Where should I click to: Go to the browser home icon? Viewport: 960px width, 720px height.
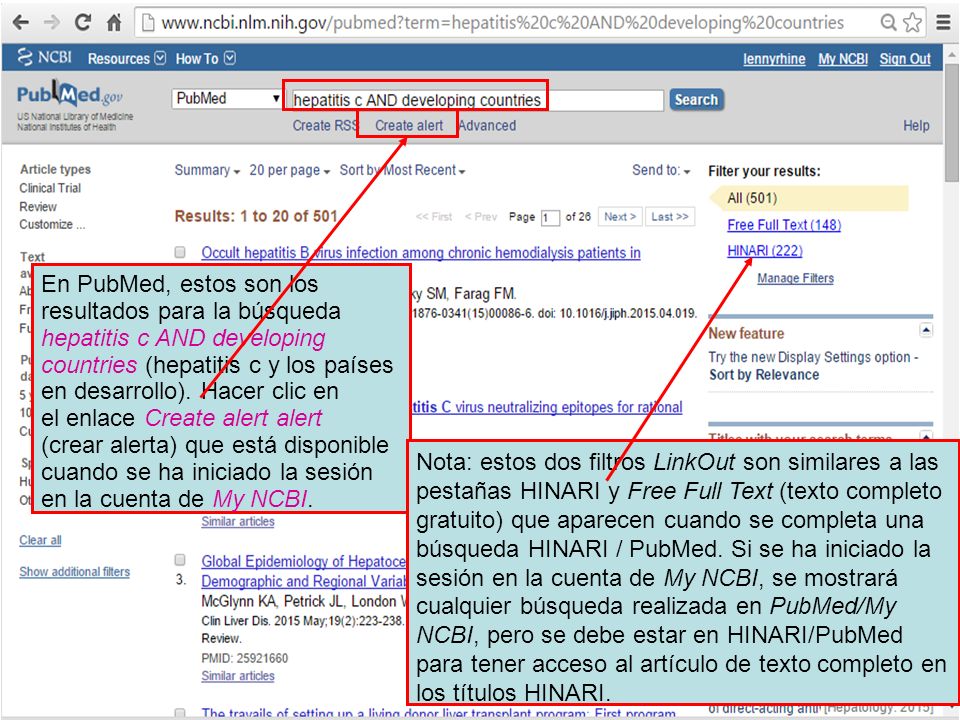tap(114, 23)
